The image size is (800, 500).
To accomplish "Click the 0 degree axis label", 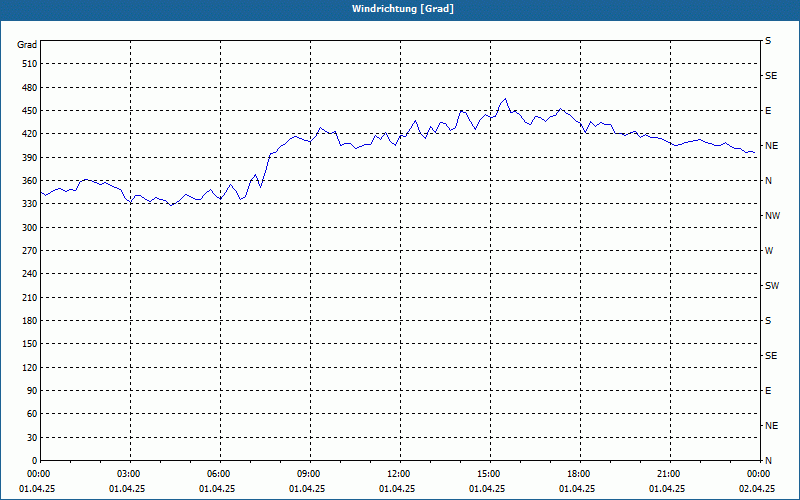I will pyautogui.click(x=34, y=461).
